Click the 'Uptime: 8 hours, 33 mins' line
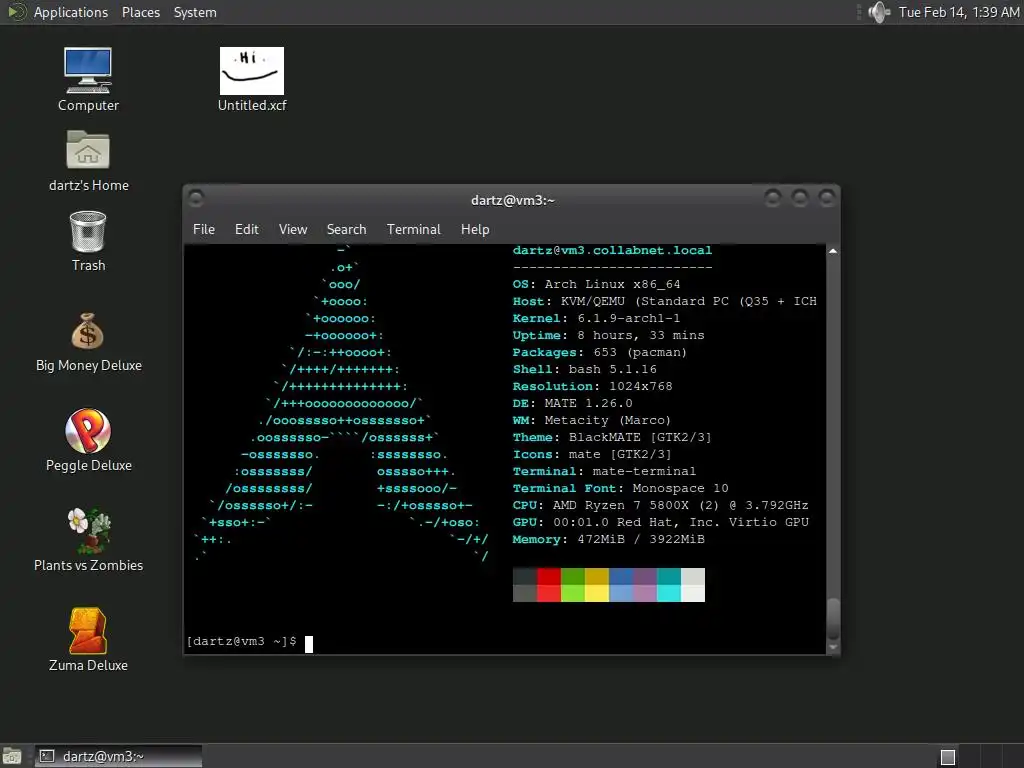Image resolution: width=1024 pixels, height=768 pixels. tap(609, 335)
